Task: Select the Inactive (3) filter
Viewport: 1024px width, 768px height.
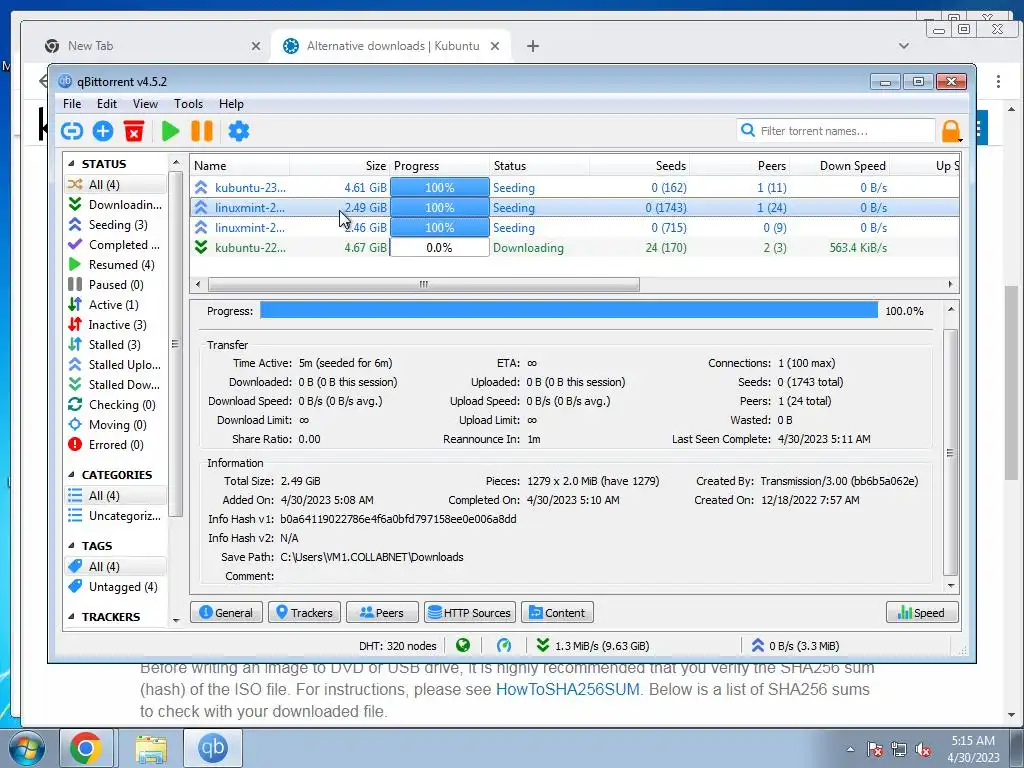Action: [x=116, y=325]
